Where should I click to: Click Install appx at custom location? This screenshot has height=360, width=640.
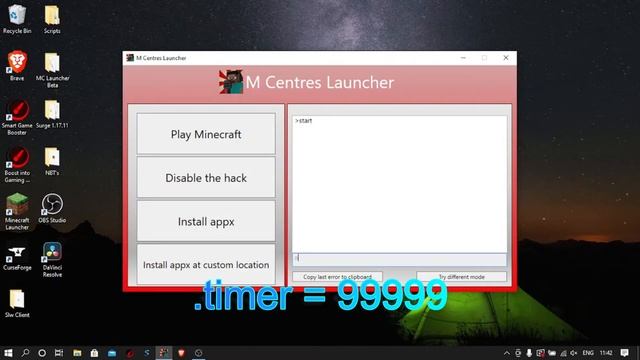click(x=206, y=264)
